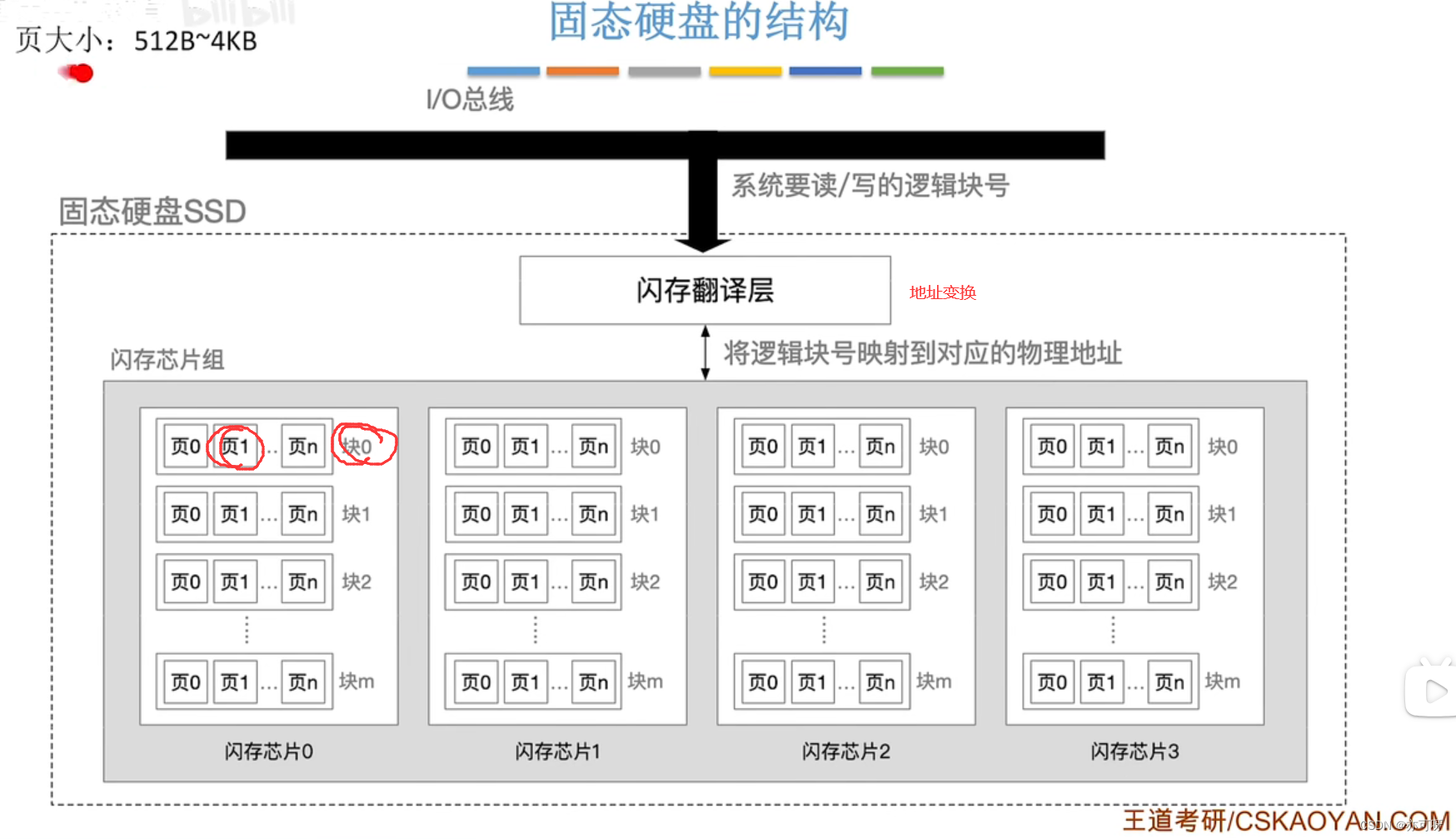Select 页n in 块2 of 闪存芯片3
This screenshot has width=1456, height=839.
1169,582
